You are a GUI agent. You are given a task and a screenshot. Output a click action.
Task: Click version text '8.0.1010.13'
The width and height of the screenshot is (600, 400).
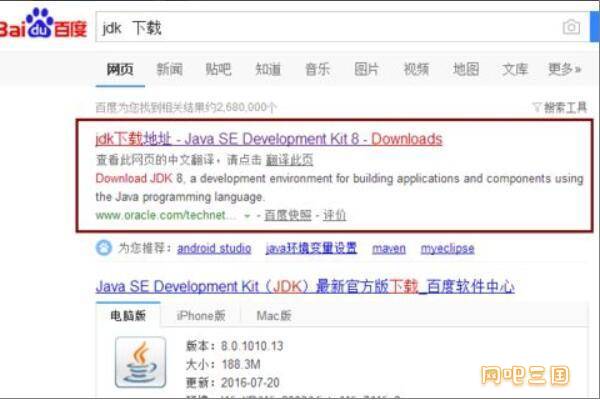[x=252, y=346]
